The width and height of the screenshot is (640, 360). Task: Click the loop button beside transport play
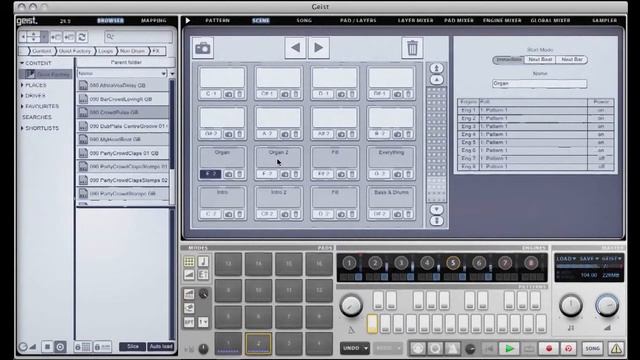pyautogui.click(x=529, y=349)
